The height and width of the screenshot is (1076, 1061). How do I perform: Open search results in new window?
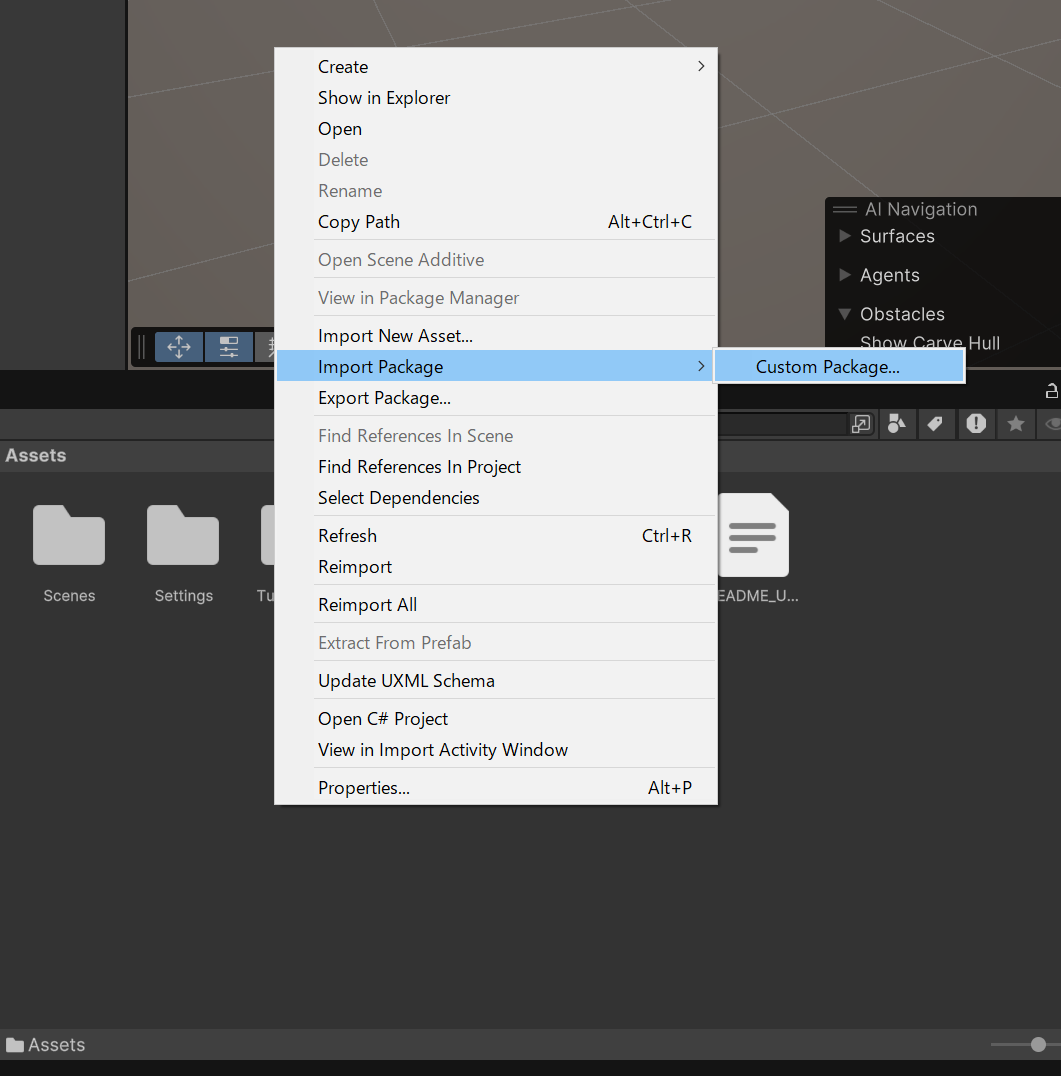coord(861,424)
